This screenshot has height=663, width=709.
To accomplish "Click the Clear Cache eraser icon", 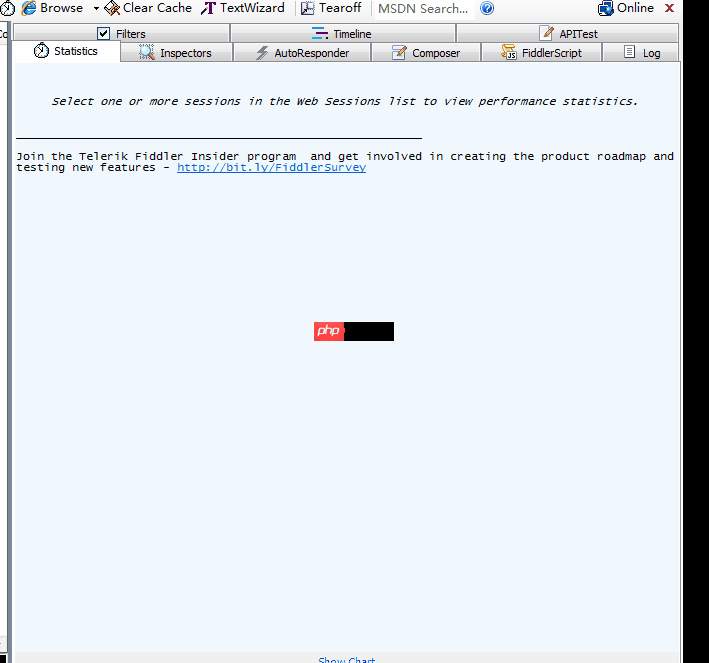I will pos(112,8).
